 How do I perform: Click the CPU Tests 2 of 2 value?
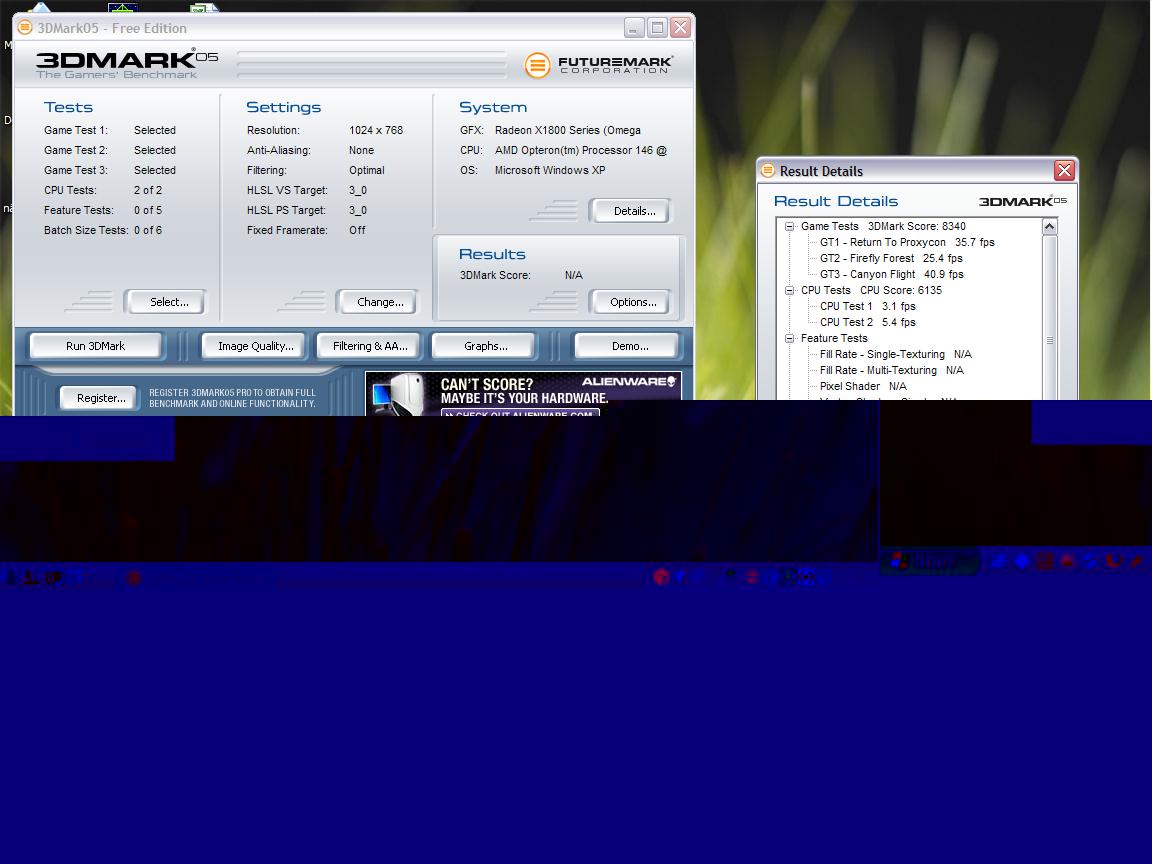pyautogui.click(x=148, y=190)
